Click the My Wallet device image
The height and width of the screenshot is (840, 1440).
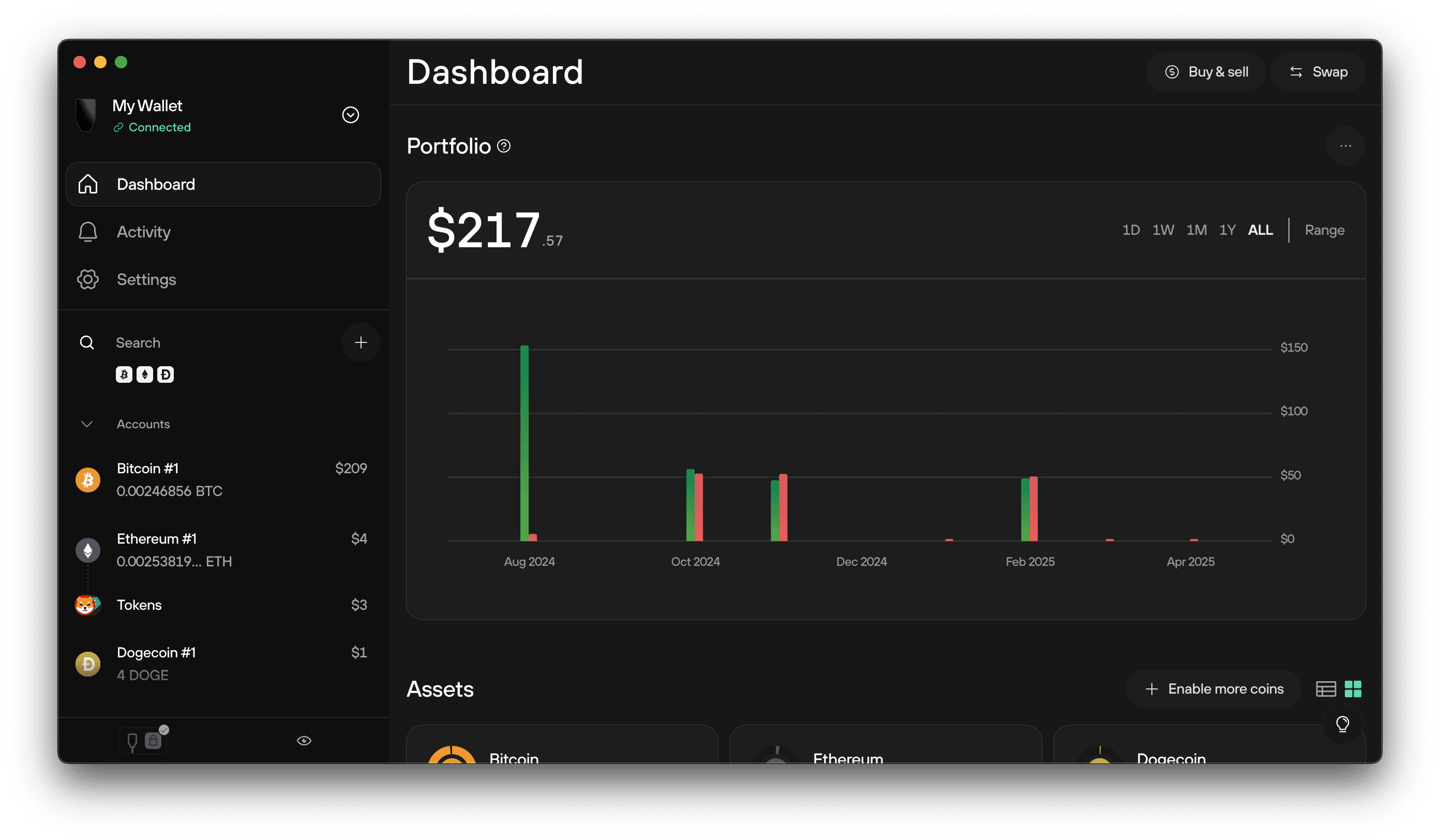coord(86,115)
